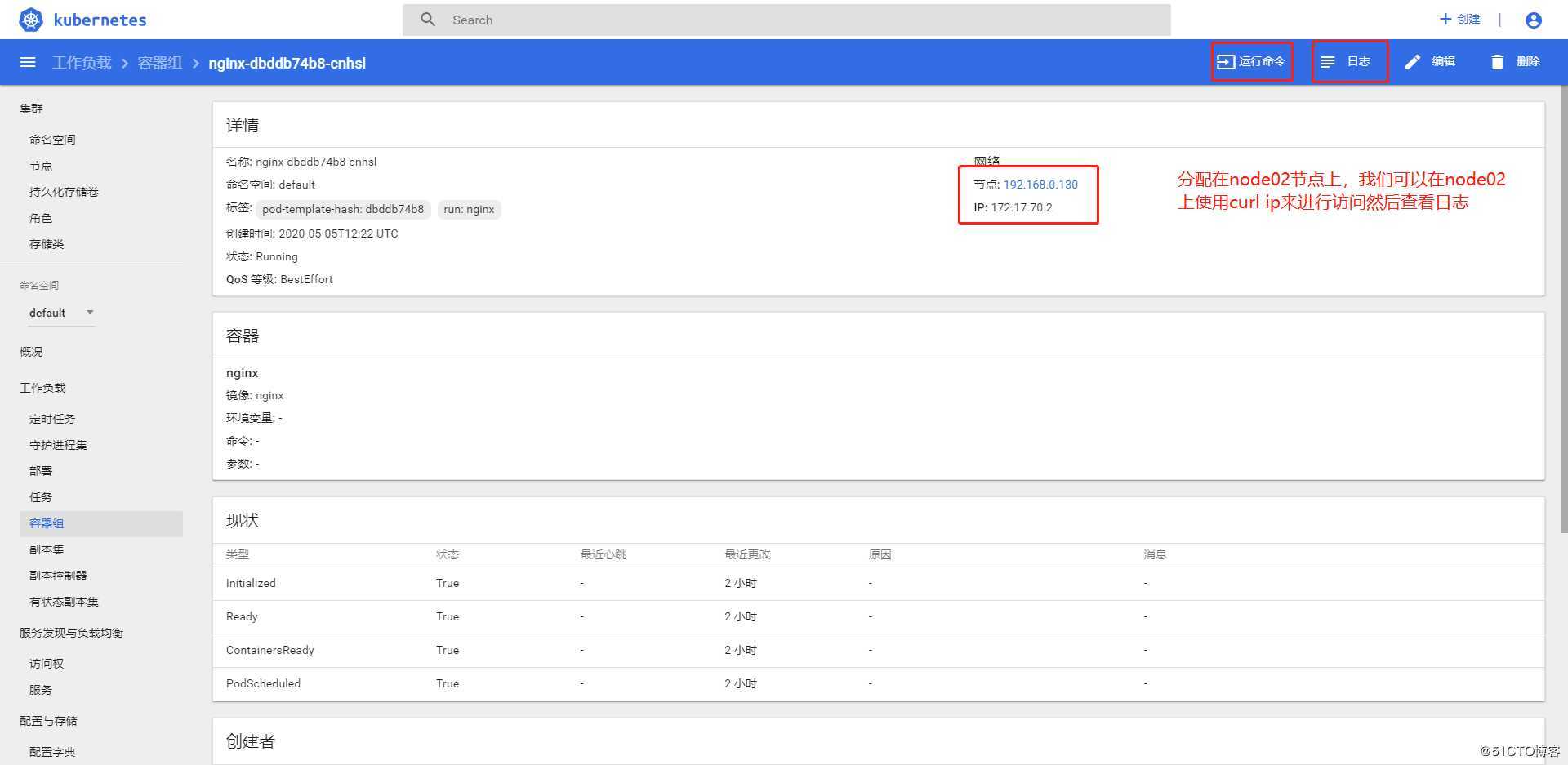Image resolution: width=1568 pixels, height=765 pixels.
Task: Open 配置与存储 in the sidebar
Action: (x=48, y=721)
